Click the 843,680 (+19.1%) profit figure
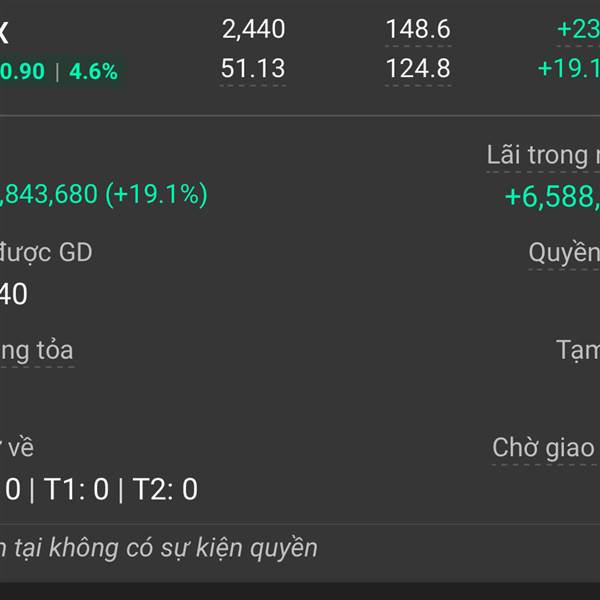600x600 pixels. [x=104, y=194]
